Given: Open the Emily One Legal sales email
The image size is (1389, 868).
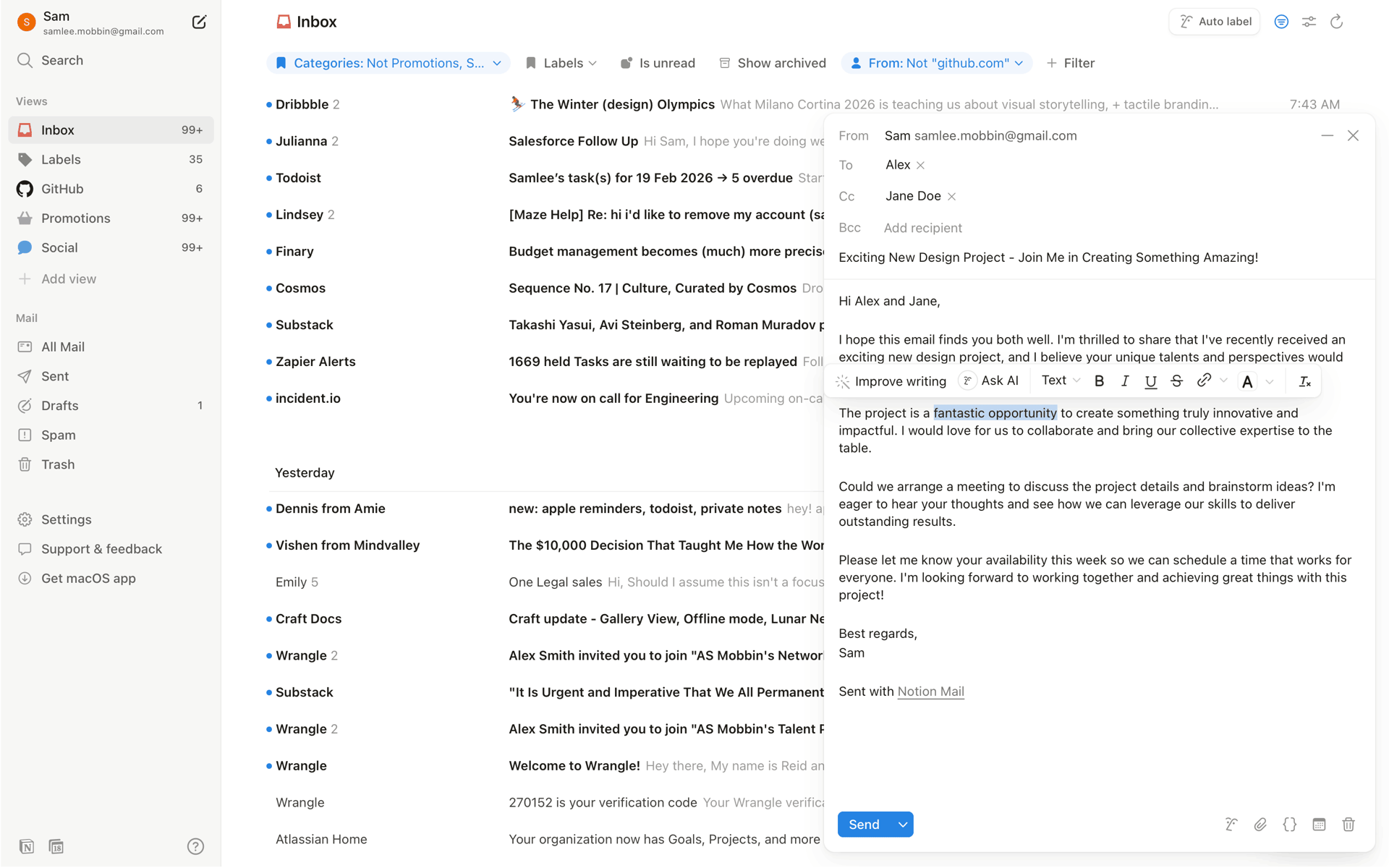Looking at the screenshot, I should (x=544, y=582).
